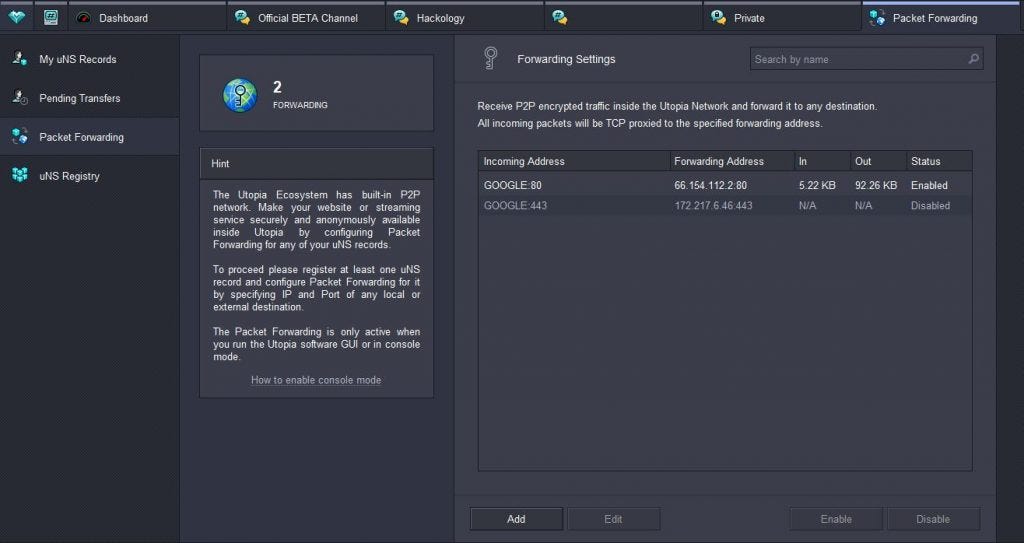Click the Packet Forwarding tab icon
This screenshot has width=1024, height=543.
[877, 18]
